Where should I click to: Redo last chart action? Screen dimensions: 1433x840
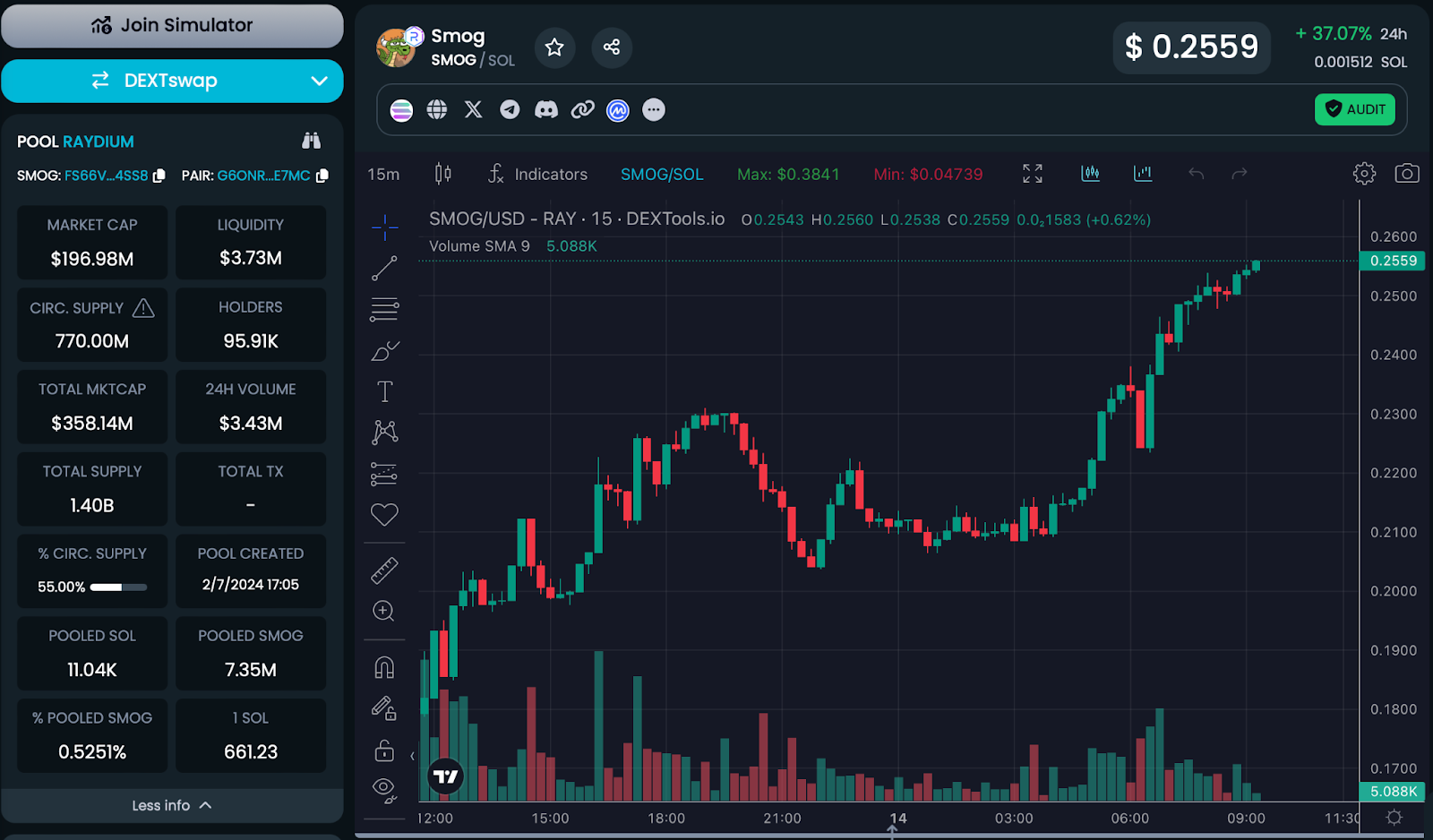[1240, 174]
